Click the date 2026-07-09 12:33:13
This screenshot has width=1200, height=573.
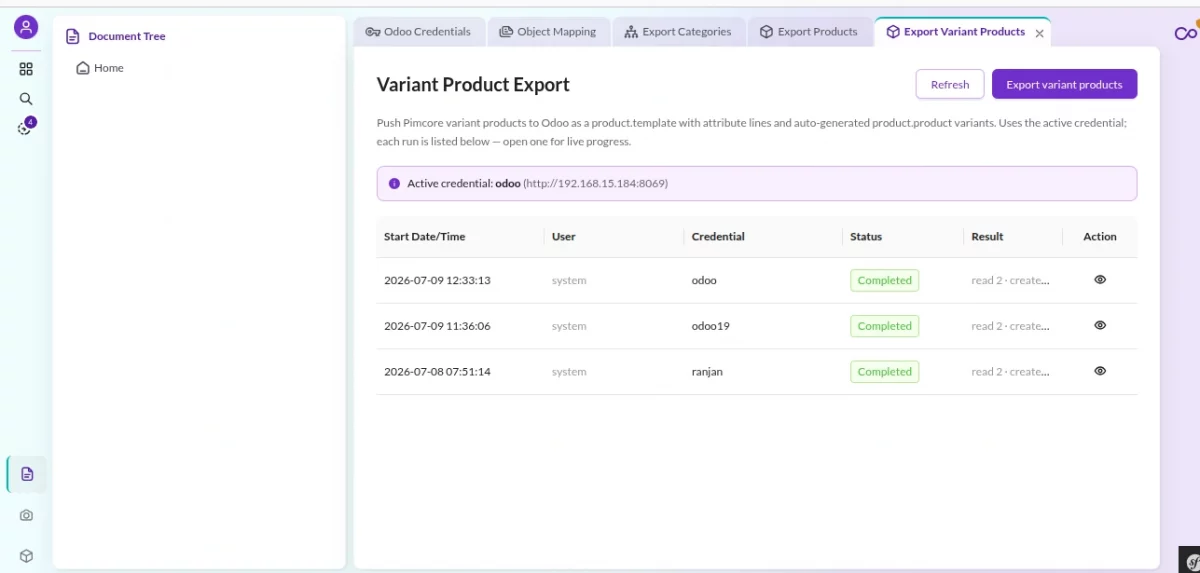[x=437, y=280]
